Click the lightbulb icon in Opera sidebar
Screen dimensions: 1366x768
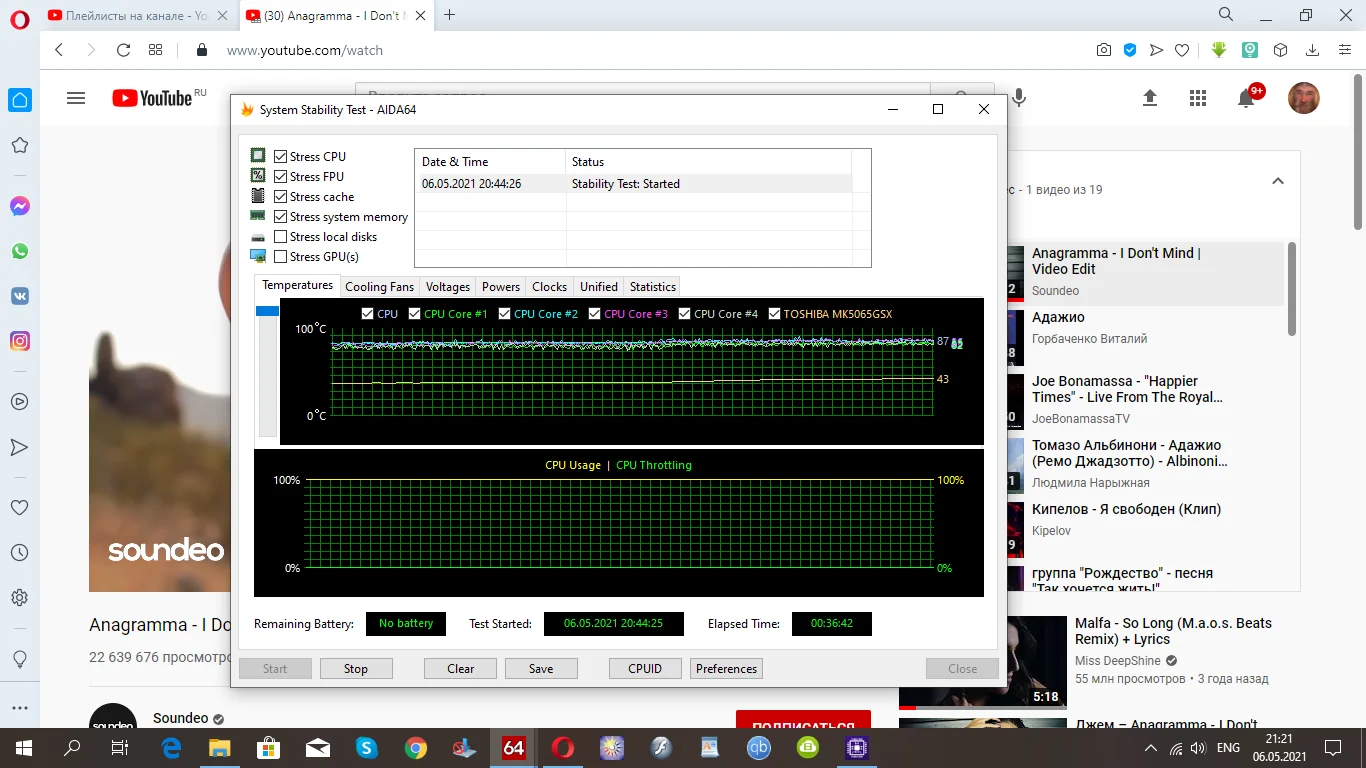coord(20,659)
